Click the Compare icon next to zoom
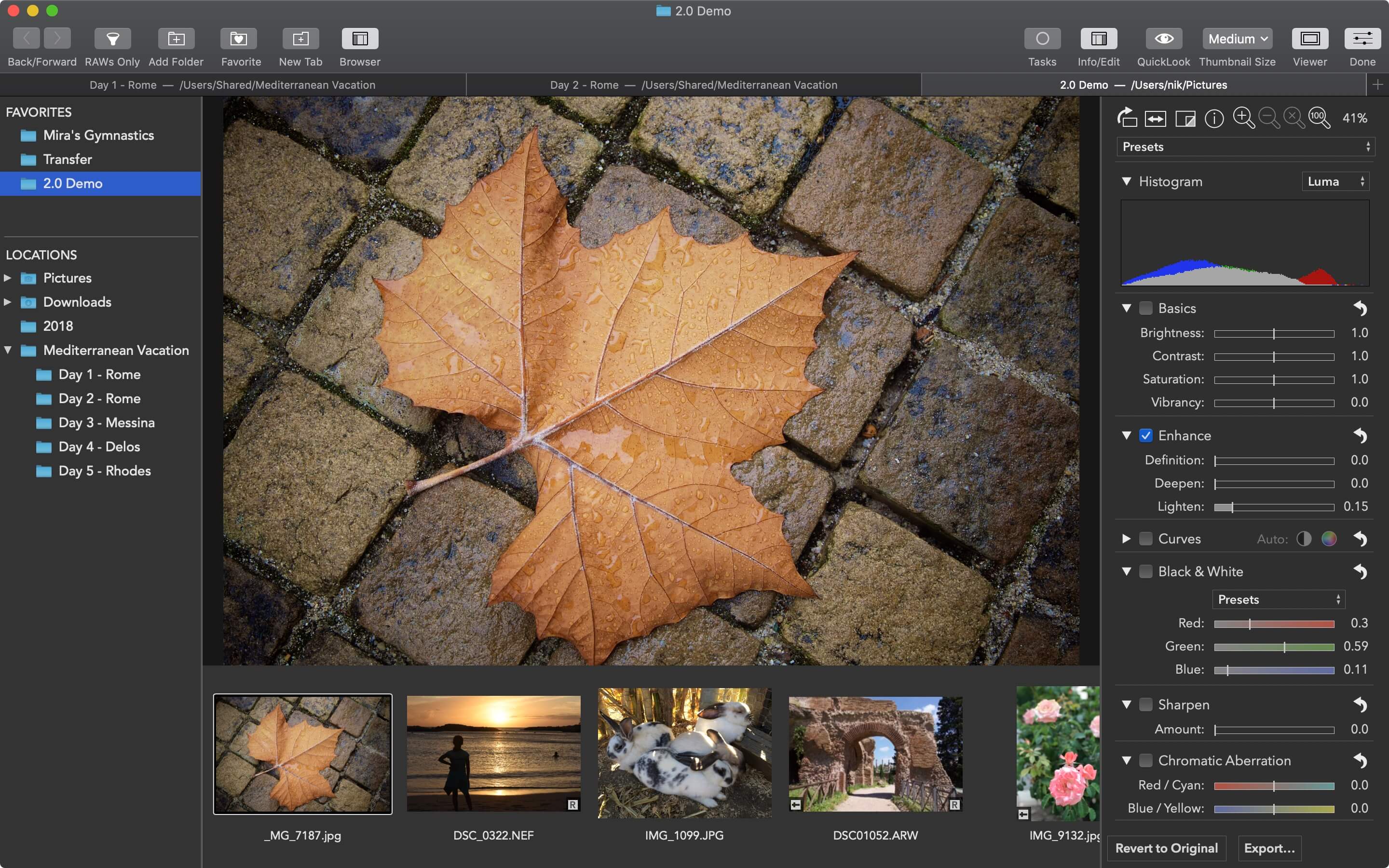 coord(1155,118)
